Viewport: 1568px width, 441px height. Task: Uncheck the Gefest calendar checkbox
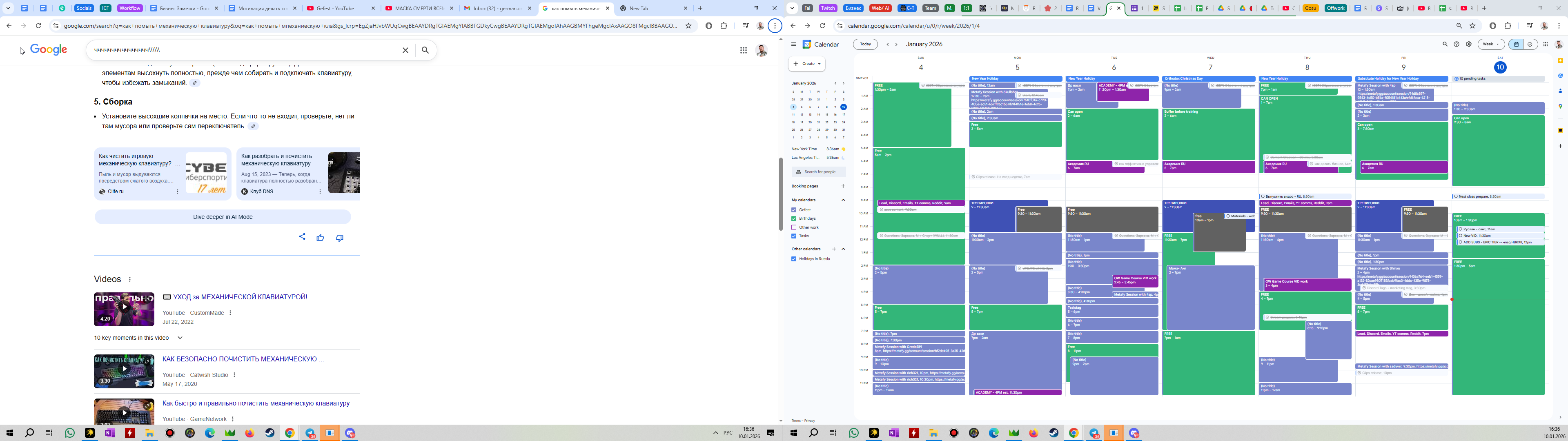(x=794, y=210)
